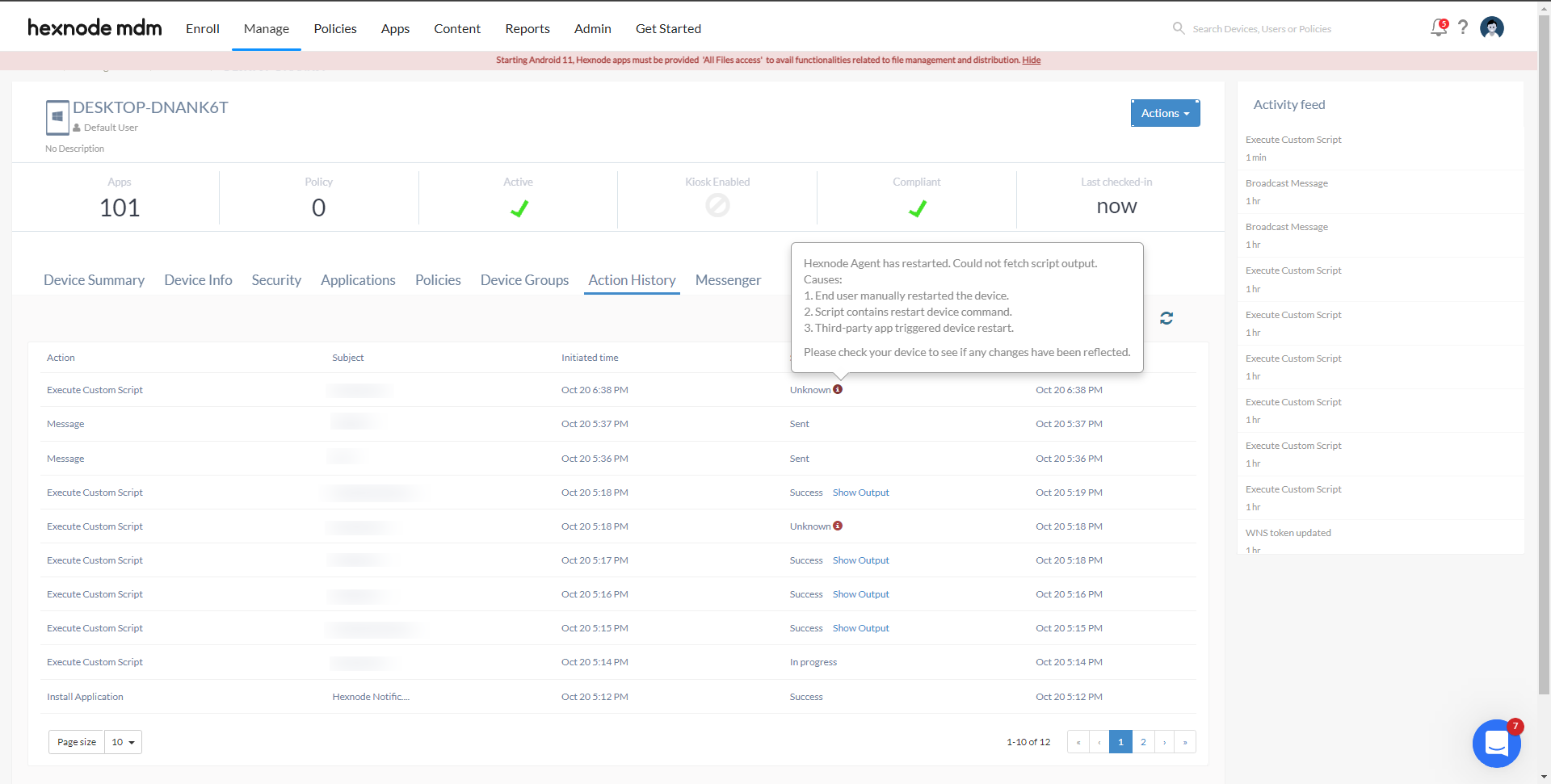Open the Manage menu
Screen dimensions: 1551x784
tap(267, 28)
